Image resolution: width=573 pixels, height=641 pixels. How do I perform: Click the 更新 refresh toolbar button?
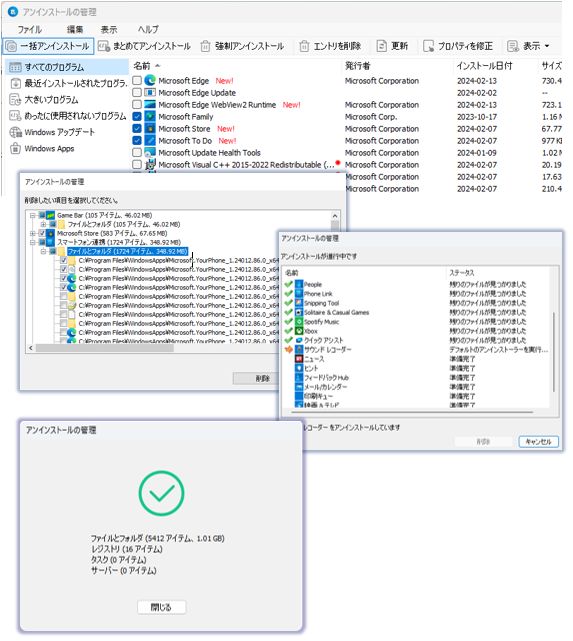pyautogui.click(x=392, y=46)
